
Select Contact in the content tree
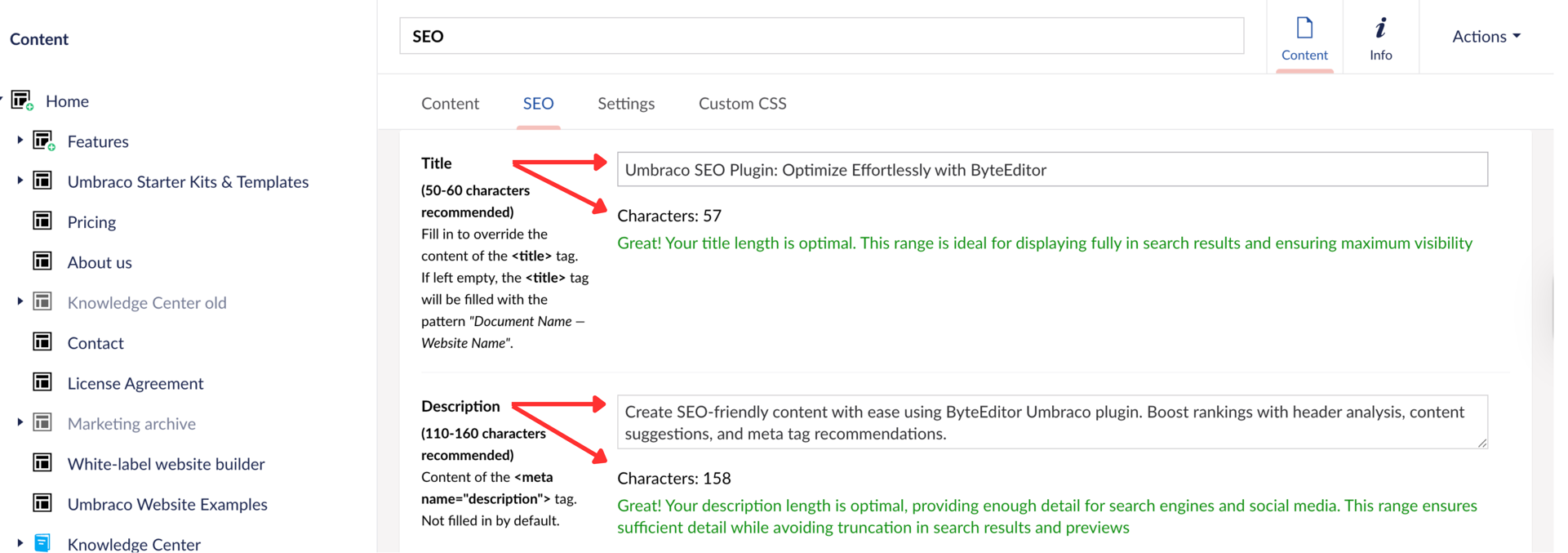pyautogui.click(x=96, y=343)
